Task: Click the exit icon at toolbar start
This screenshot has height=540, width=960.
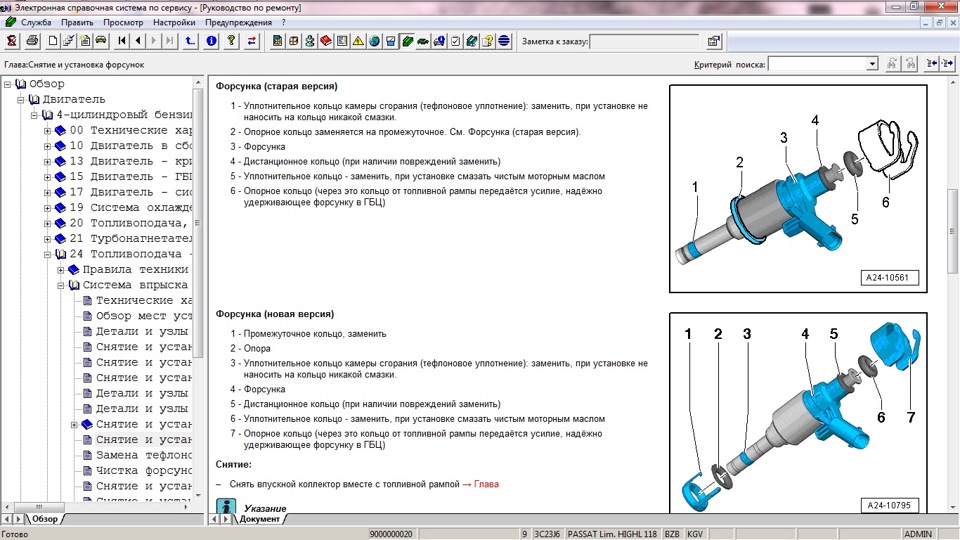Action: pyautogui.click(x=12, y=41)
